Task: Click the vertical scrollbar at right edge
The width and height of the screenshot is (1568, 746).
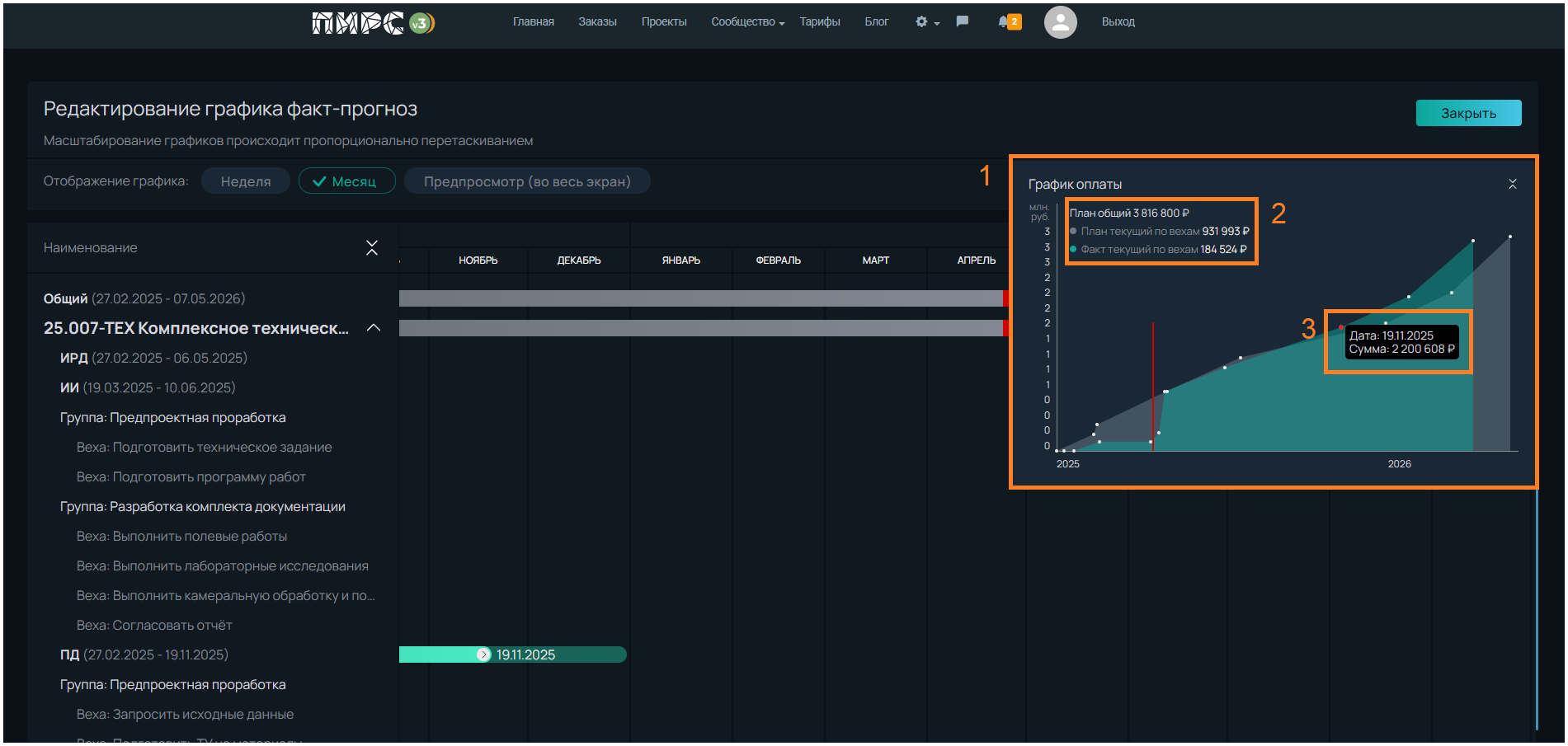Action: (1537, 610)
